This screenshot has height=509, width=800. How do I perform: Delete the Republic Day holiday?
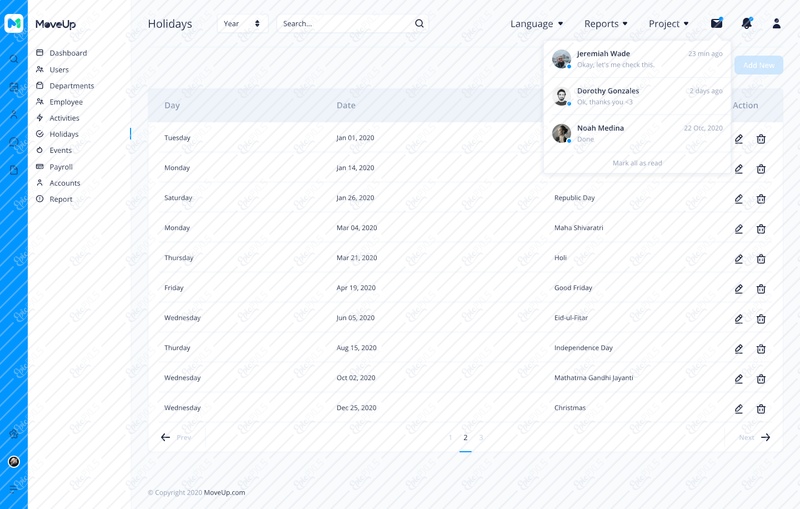761,199
